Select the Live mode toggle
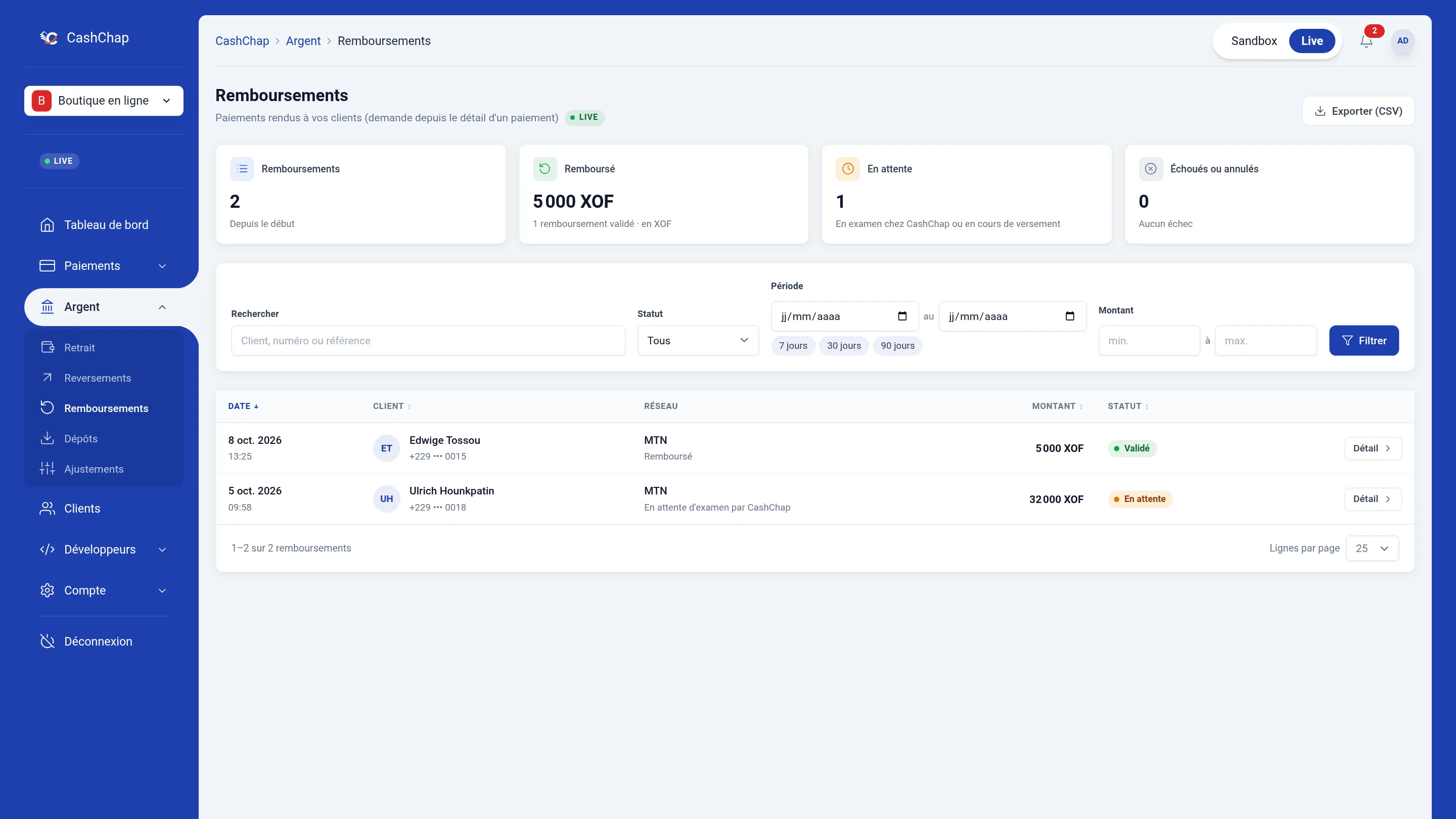 click(x=1312, y=40)
